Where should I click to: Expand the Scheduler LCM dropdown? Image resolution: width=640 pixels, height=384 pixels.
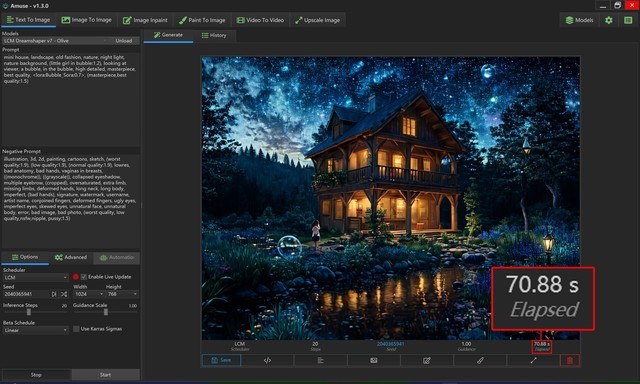pyautogui.click(x=36, y=277)
